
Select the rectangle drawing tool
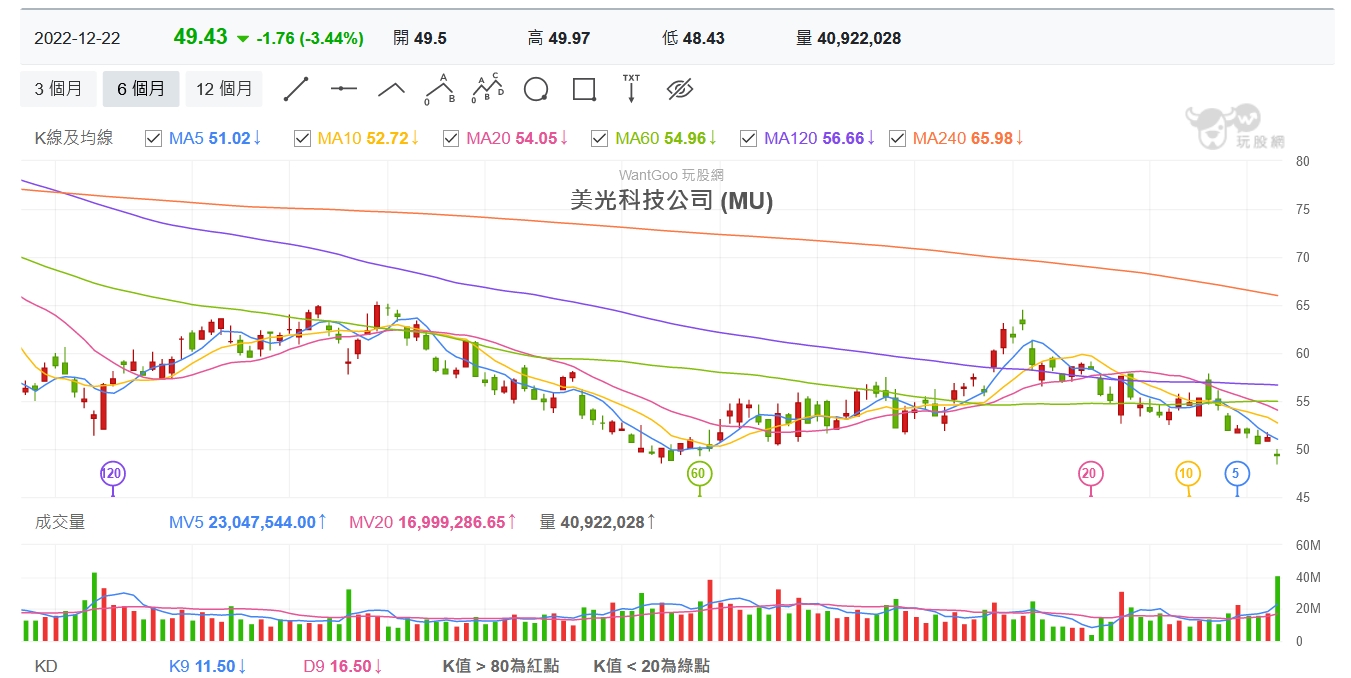coord(584,89)
